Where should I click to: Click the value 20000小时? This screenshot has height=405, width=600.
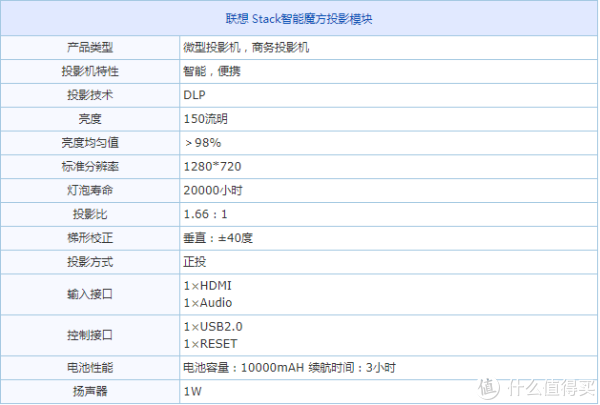tap(213, 190)
